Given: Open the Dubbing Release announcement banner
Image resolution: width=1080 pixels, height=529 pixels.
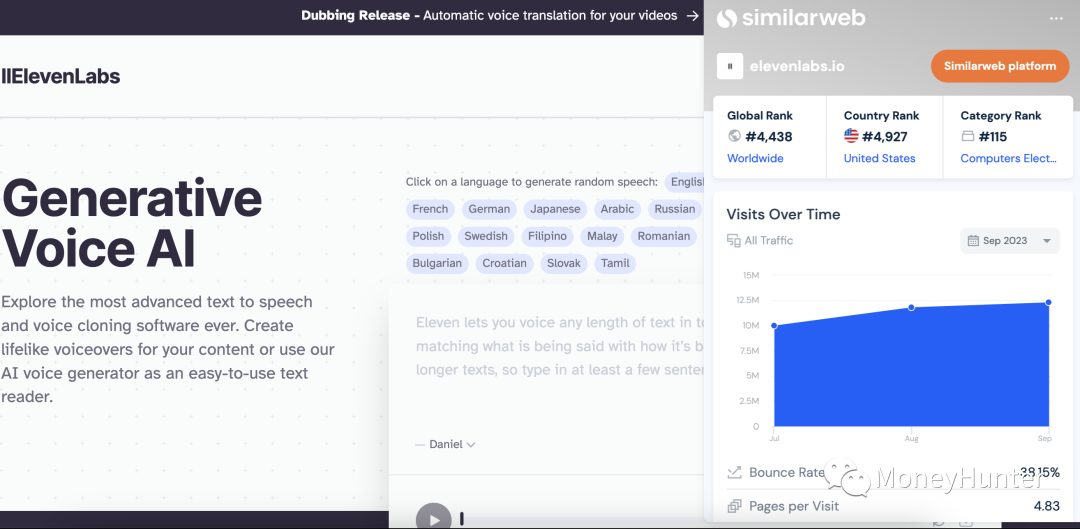Looking at the screenshot, I should point(499,15).
